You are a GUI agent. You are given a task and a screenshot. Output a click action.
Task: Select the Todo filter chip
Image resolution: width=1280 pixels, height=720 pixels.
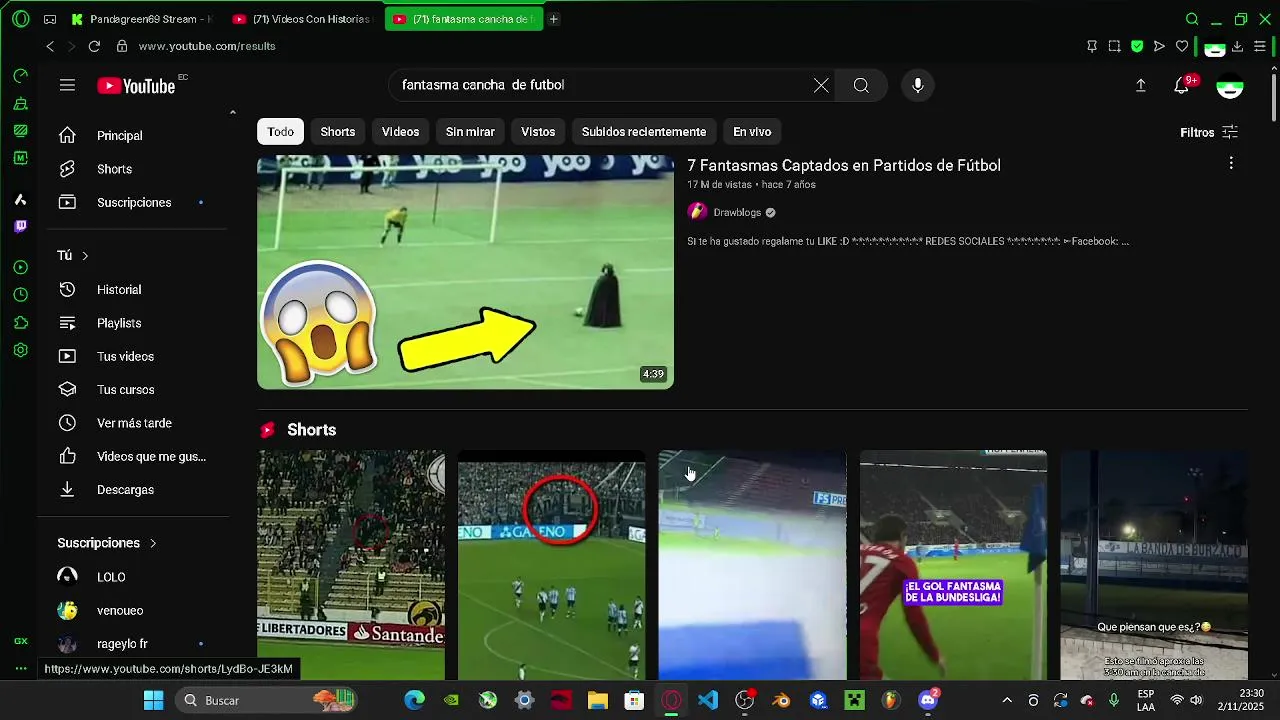pos(281,132)
